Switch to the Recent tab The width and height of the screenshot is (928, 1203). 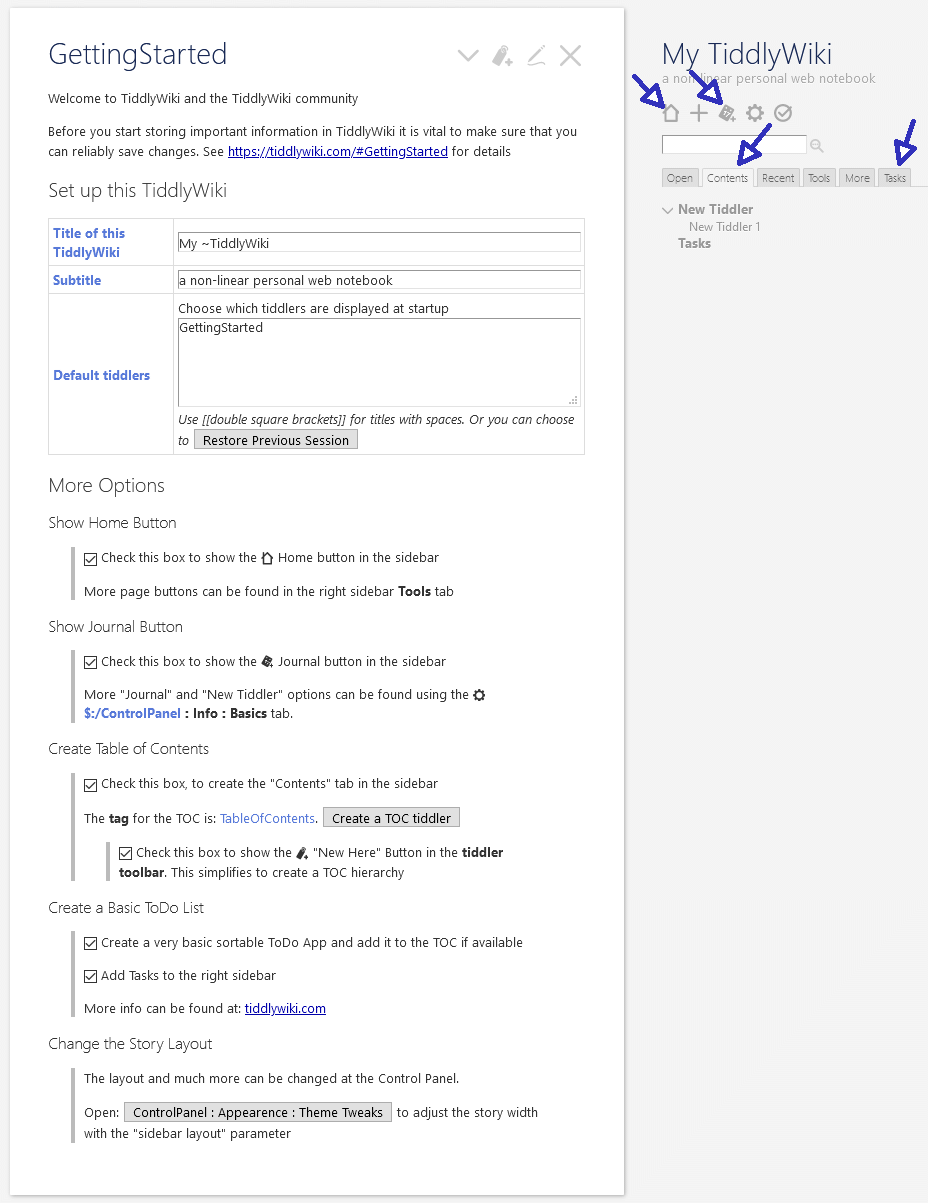[777, 178]
